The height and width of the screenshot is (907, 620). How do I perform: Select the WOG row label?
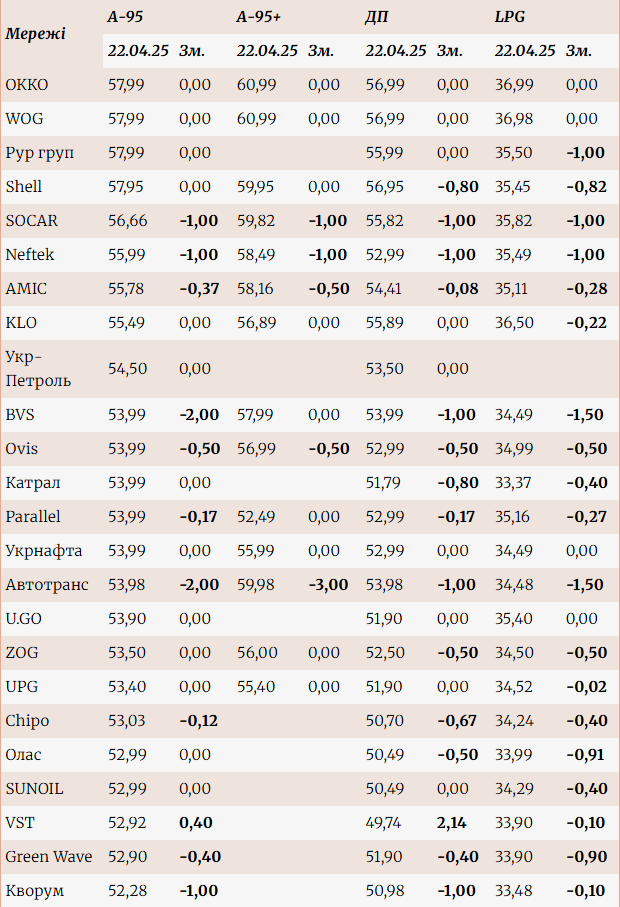25,119
